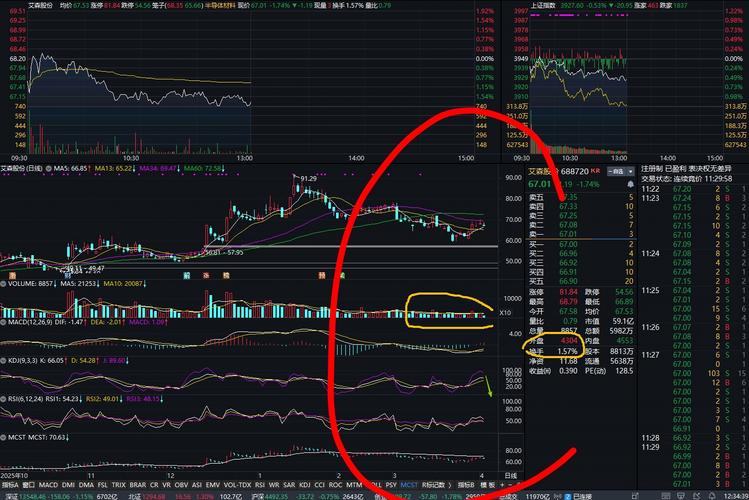Select the R标记数 tab
Viewport: 749px width, 500px height.
[433, 485]
